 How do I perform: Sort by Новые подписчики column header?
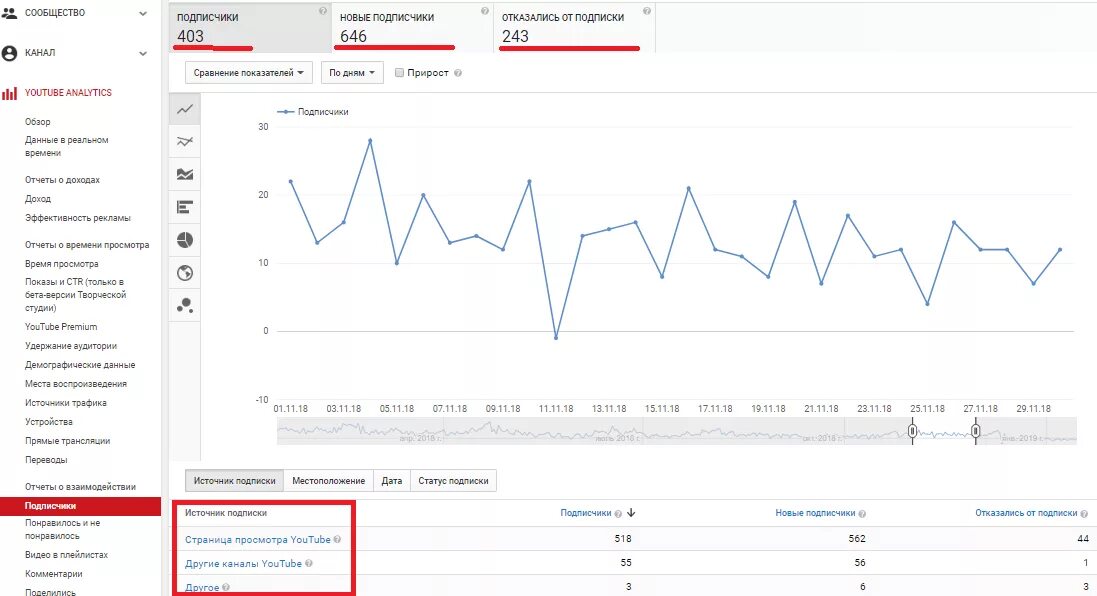[x=815, y=513]
